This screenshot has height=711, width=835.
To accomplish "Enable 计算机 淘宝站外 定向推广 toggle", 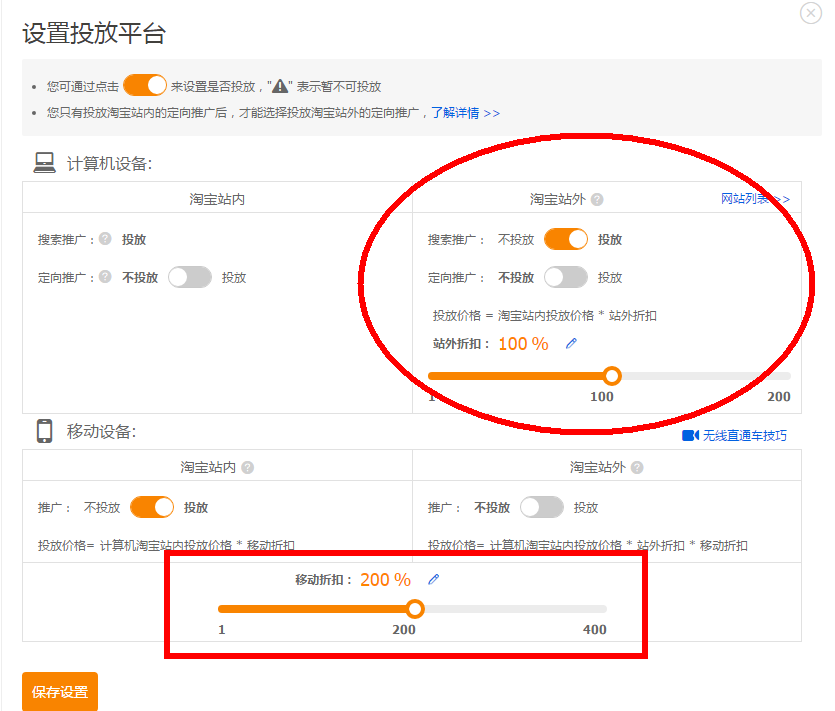I will [x=566, y=278].
